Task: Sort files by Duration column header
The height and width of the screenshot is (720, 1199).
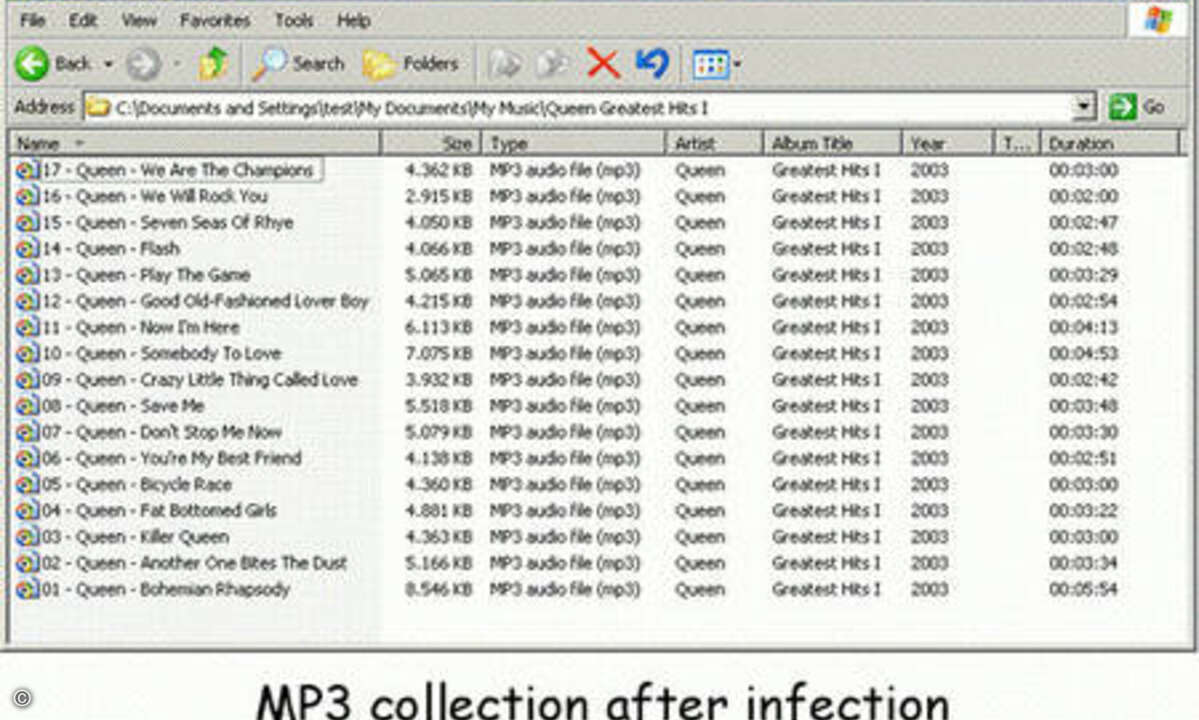Action: (x=1110, y=143)
